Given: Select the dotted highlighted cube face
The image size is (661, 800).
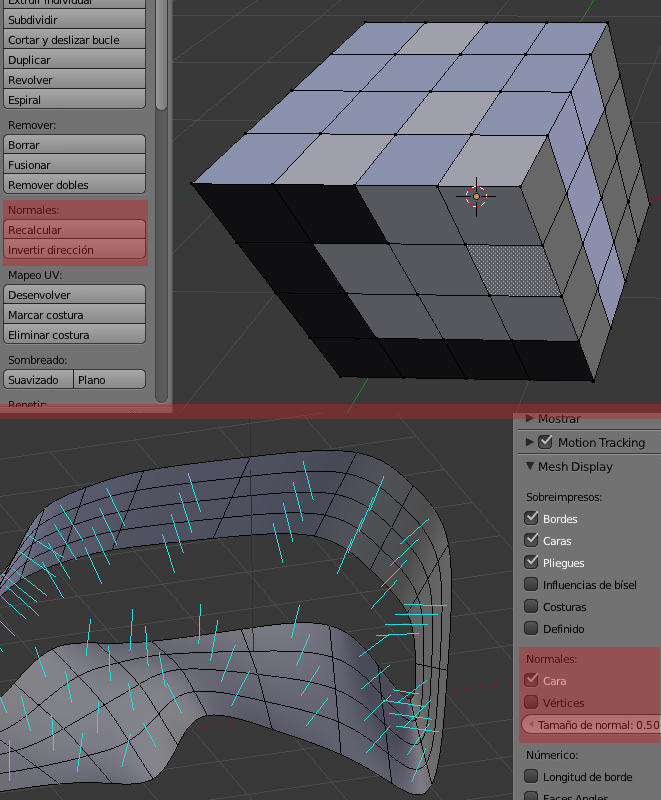Looking at the screenshot, I should pyautogui.click(x=514, y=270).
